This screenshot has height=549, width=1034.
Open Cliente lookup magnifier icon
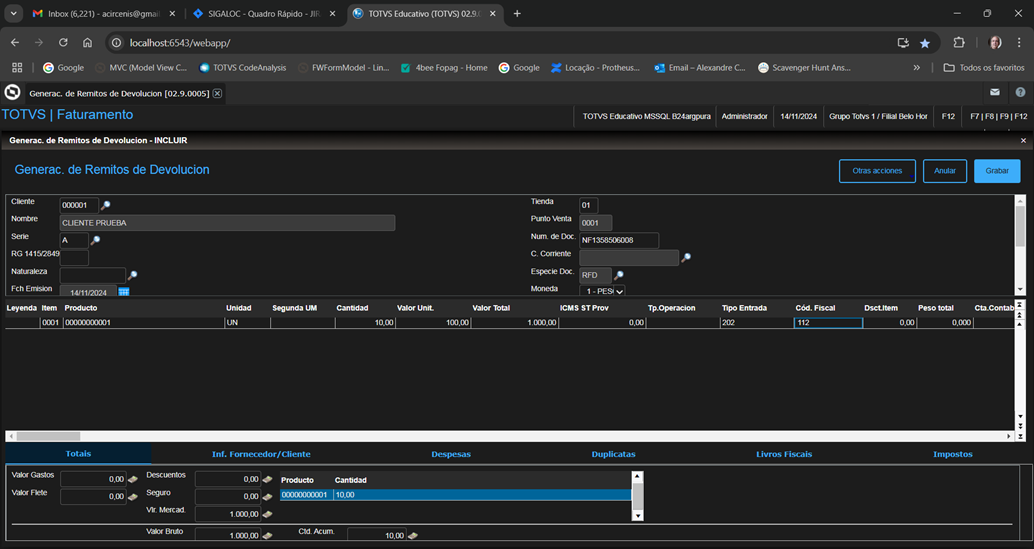[106, 206]
